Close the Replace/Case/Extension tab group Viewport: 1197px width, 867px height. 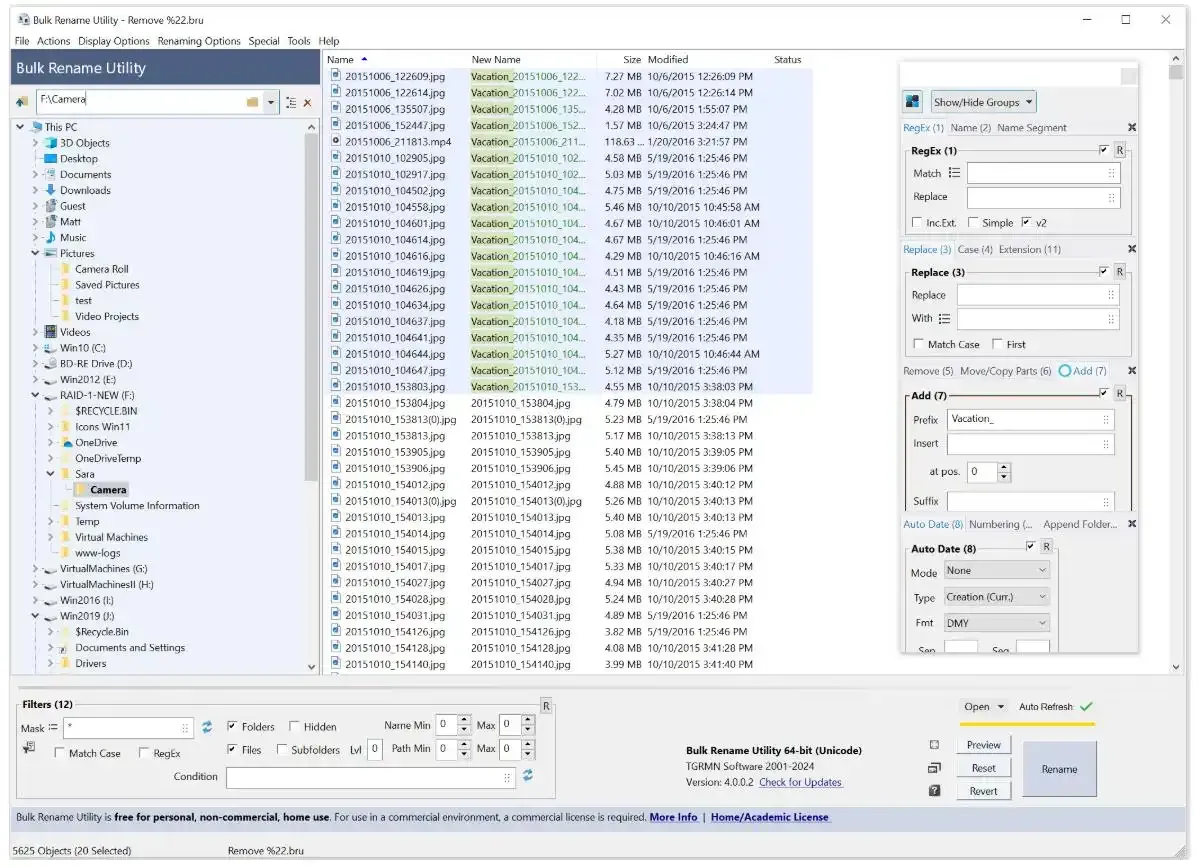[x=1132, y=250]
